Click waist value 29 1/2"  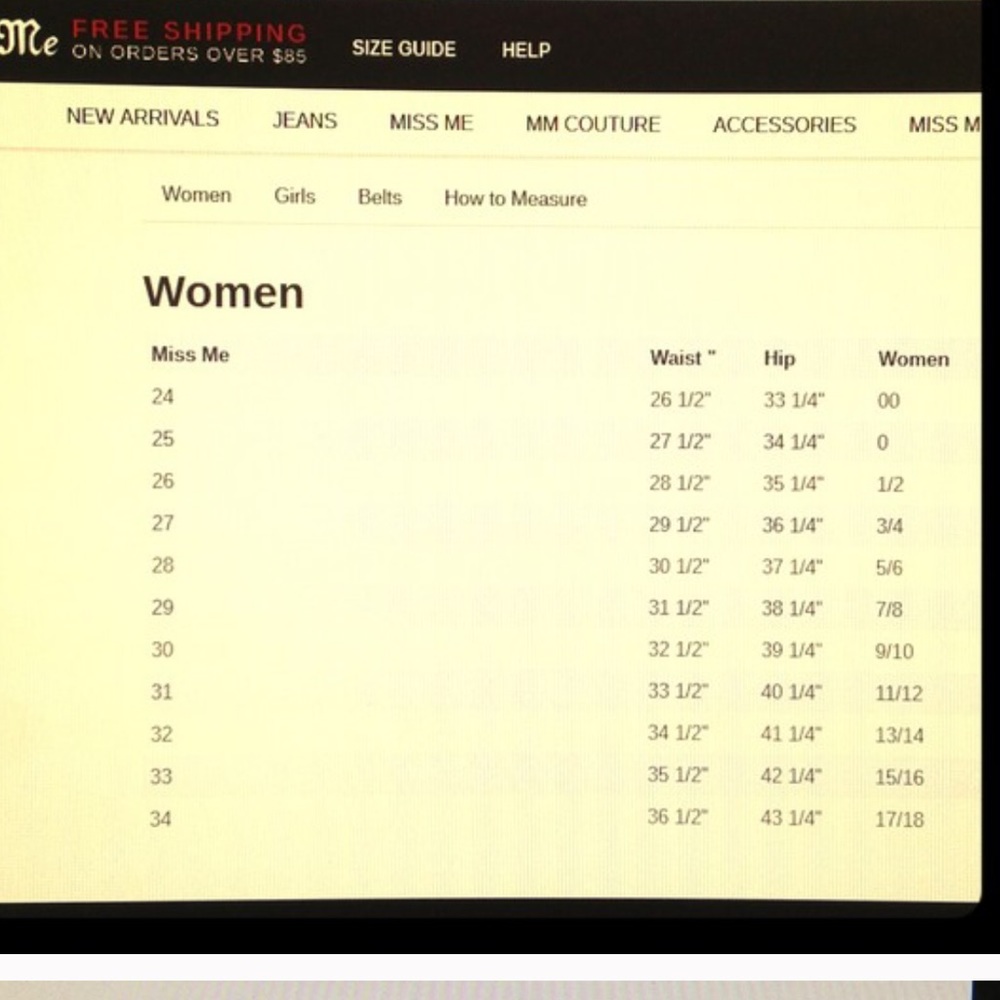(x=679, y=525)
